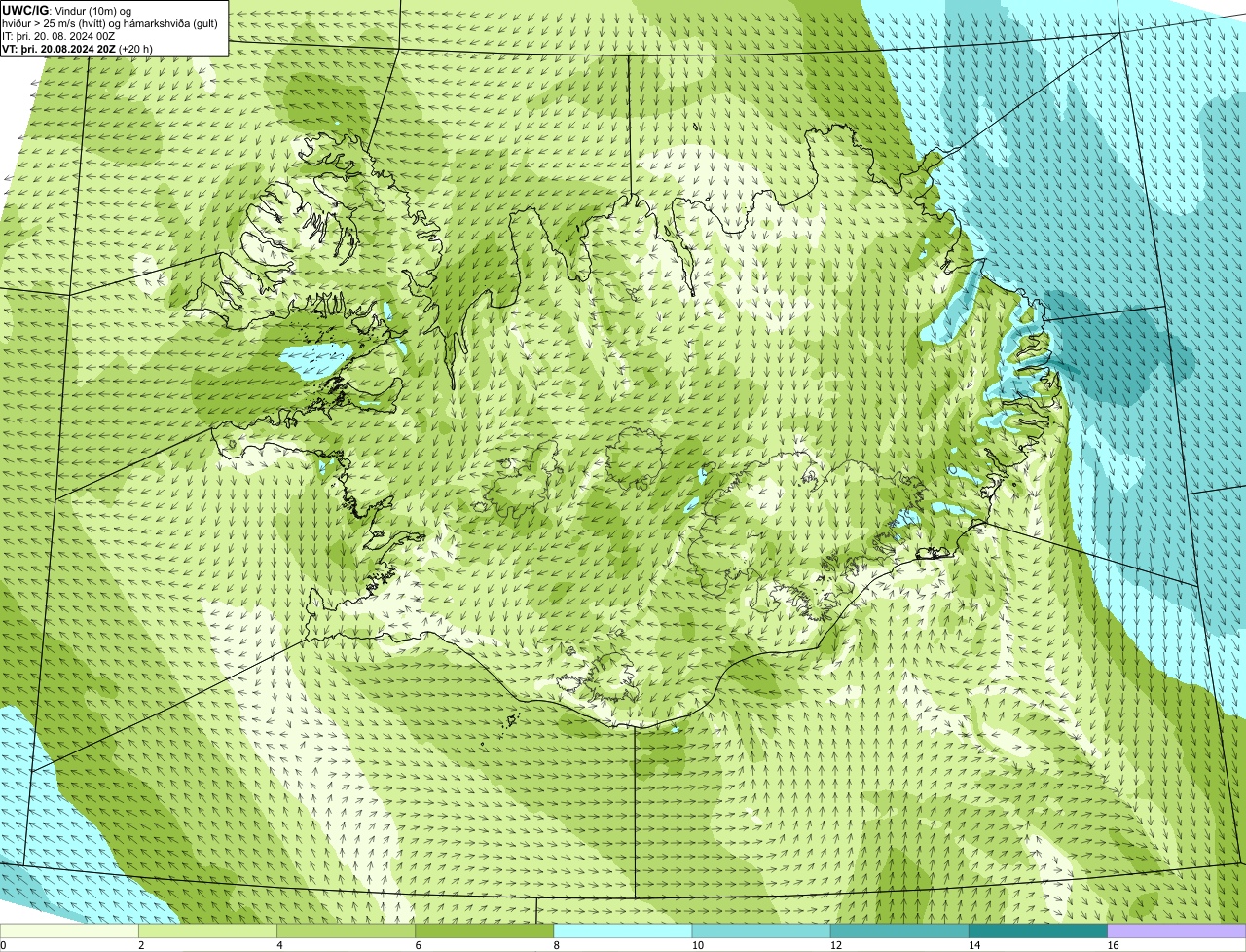1246x952 pixels.
Task: Select the dark teal 14–16 colorbar swatch
Action: click(1038, 931)
